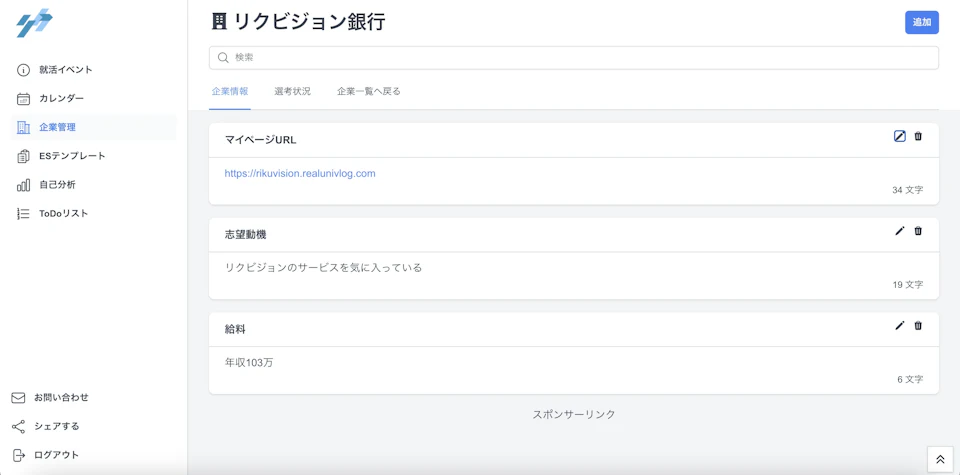Click the 6 文字 character count
960x475 pixels.
pos(910,380)
